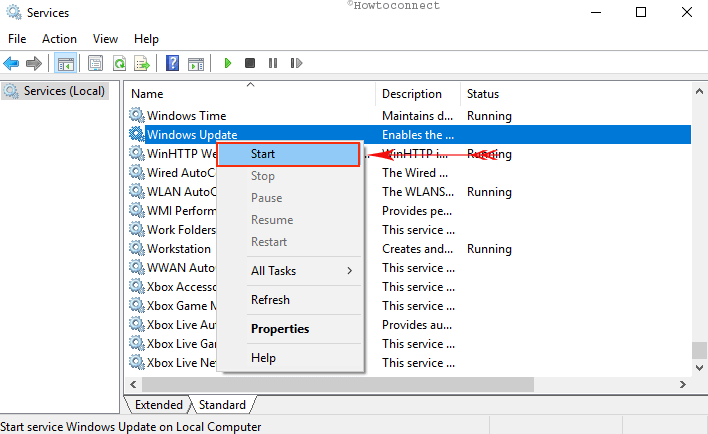
Task: Select the WMI Performance service row
Action: point(409,211)
